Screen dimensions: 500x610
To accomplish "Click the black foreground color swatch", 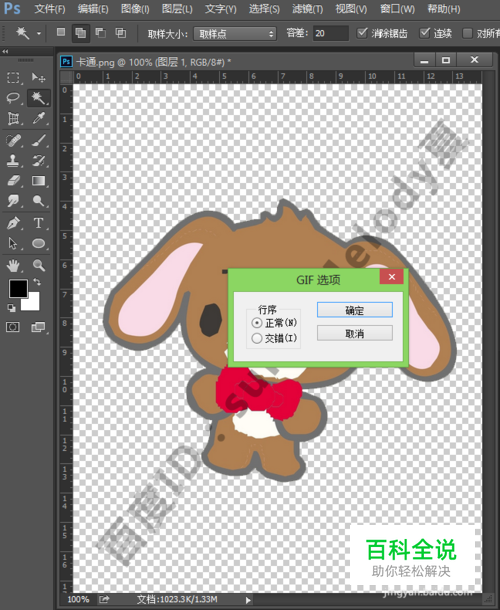I will click(x=18, y=288).
